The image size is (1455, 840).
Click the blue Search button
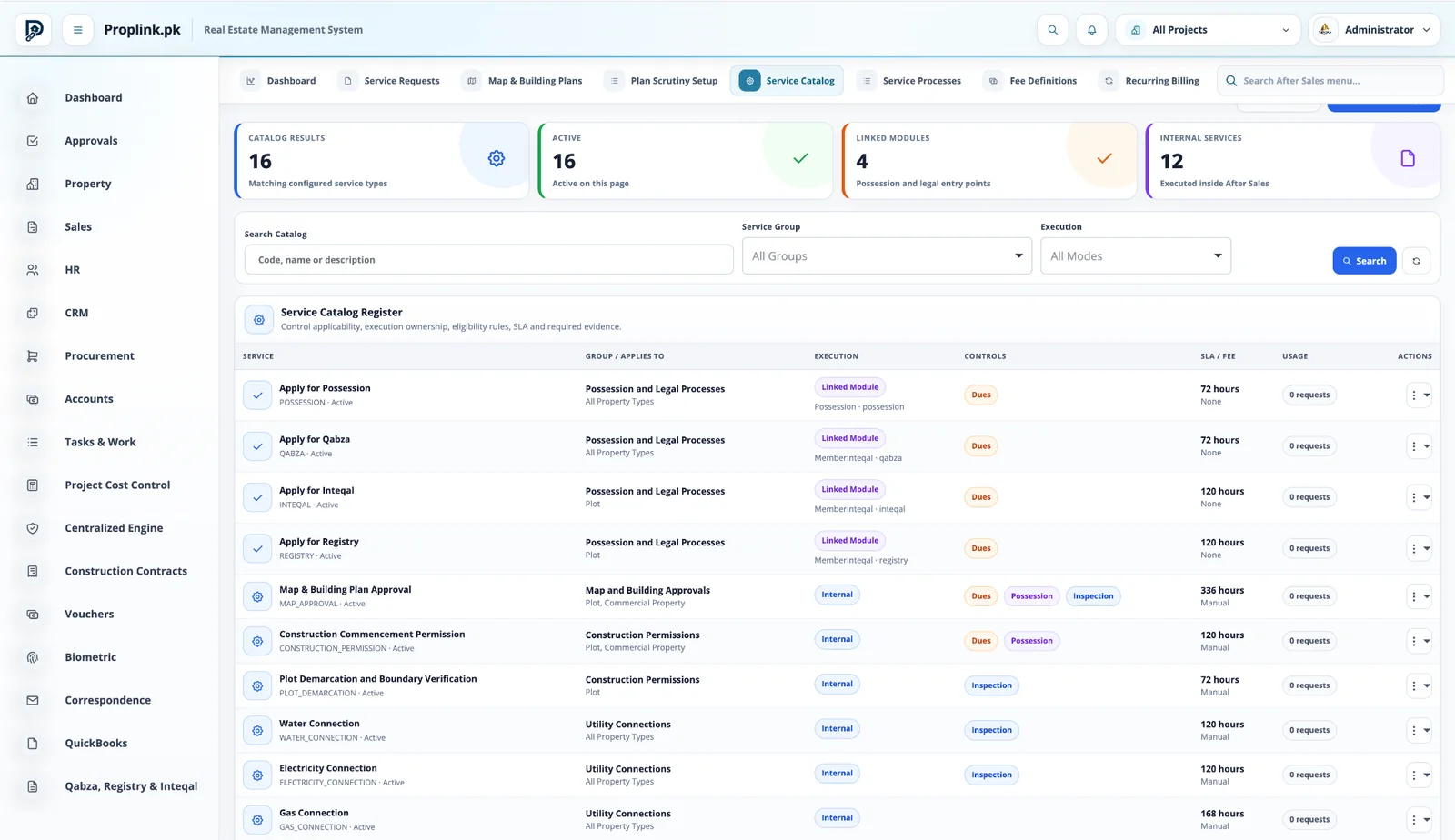[1364, 261]
